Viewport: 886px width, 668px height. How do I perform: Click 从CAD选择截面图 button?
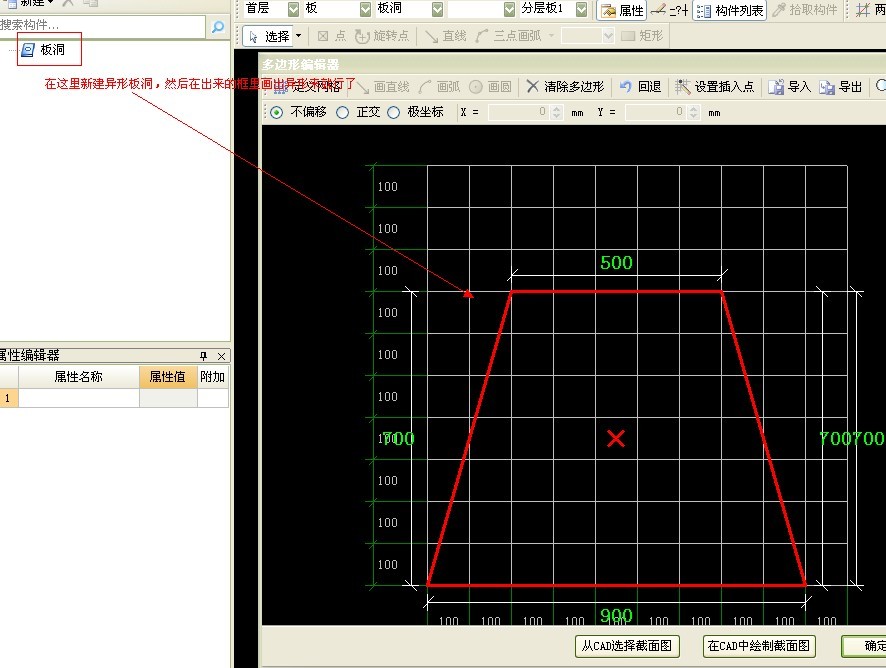627,646
